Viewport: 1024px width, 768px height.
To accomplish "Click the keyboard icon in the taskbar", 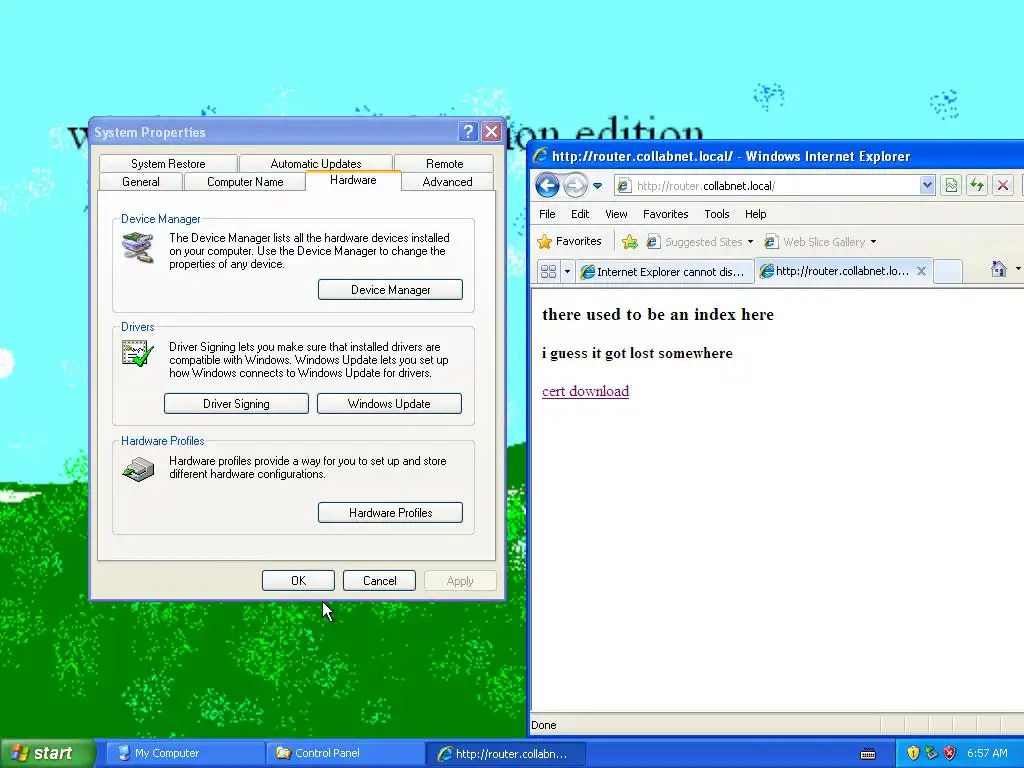I will [868, 754].
